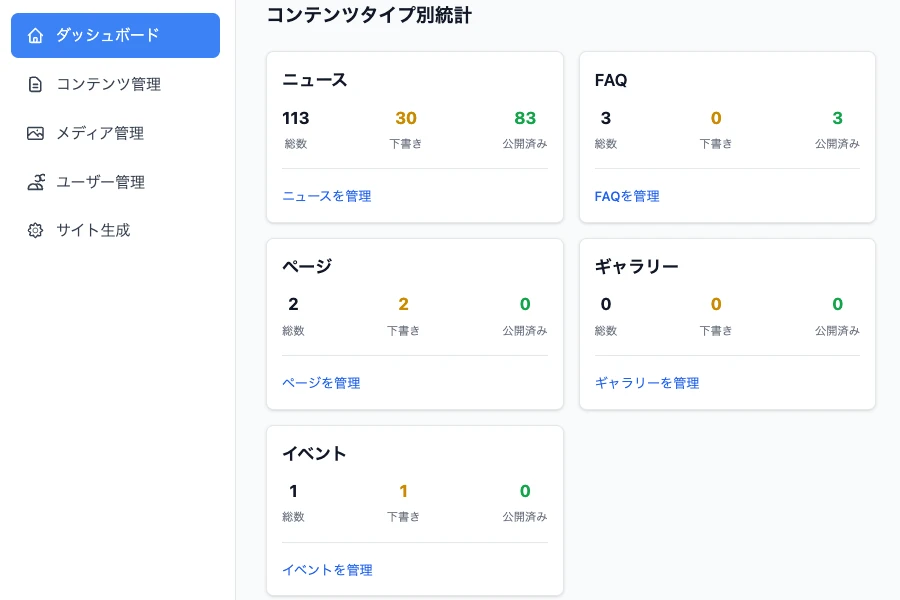This screenshot has height=600, width=900.
Task: Click the イベント total count 1
Action: (x=292, y=491)
